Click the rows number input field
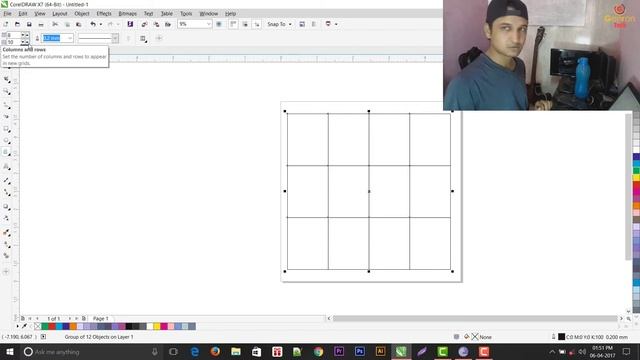The image size is (640, 360). tap(13, 42)
